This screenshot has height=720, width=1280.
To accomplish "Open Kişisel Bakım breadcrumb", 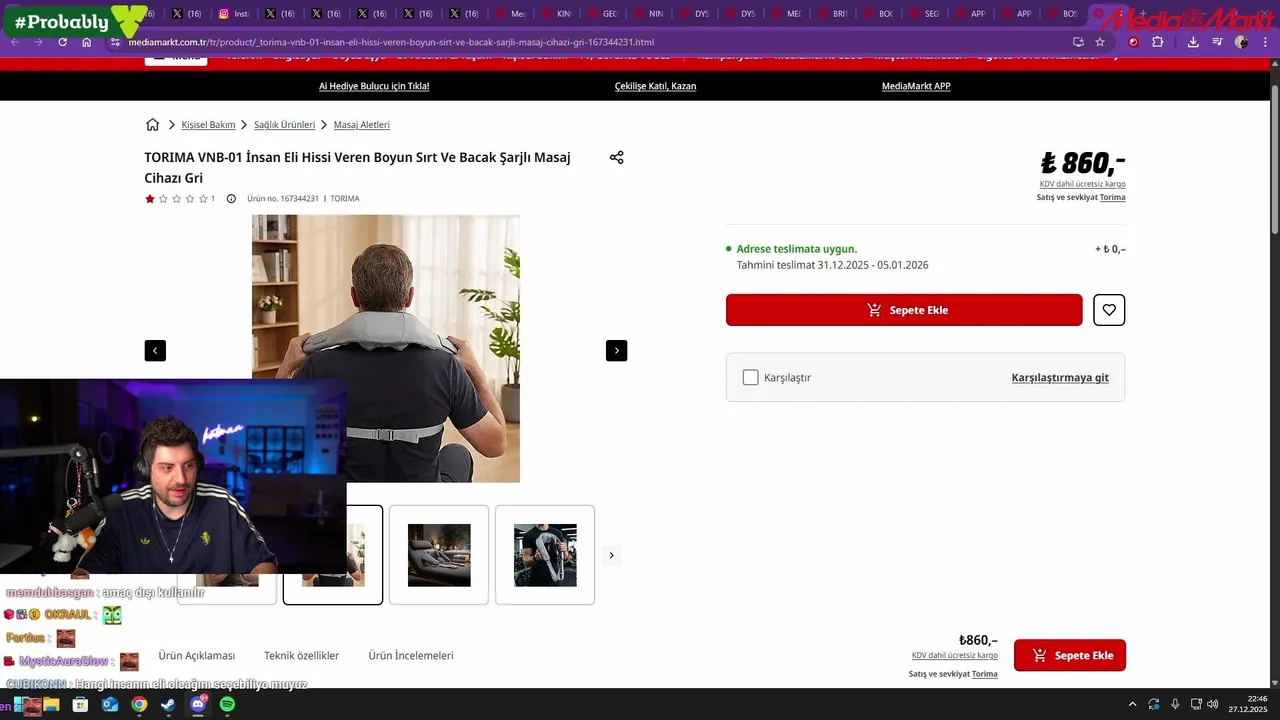I will coord(208,125).
